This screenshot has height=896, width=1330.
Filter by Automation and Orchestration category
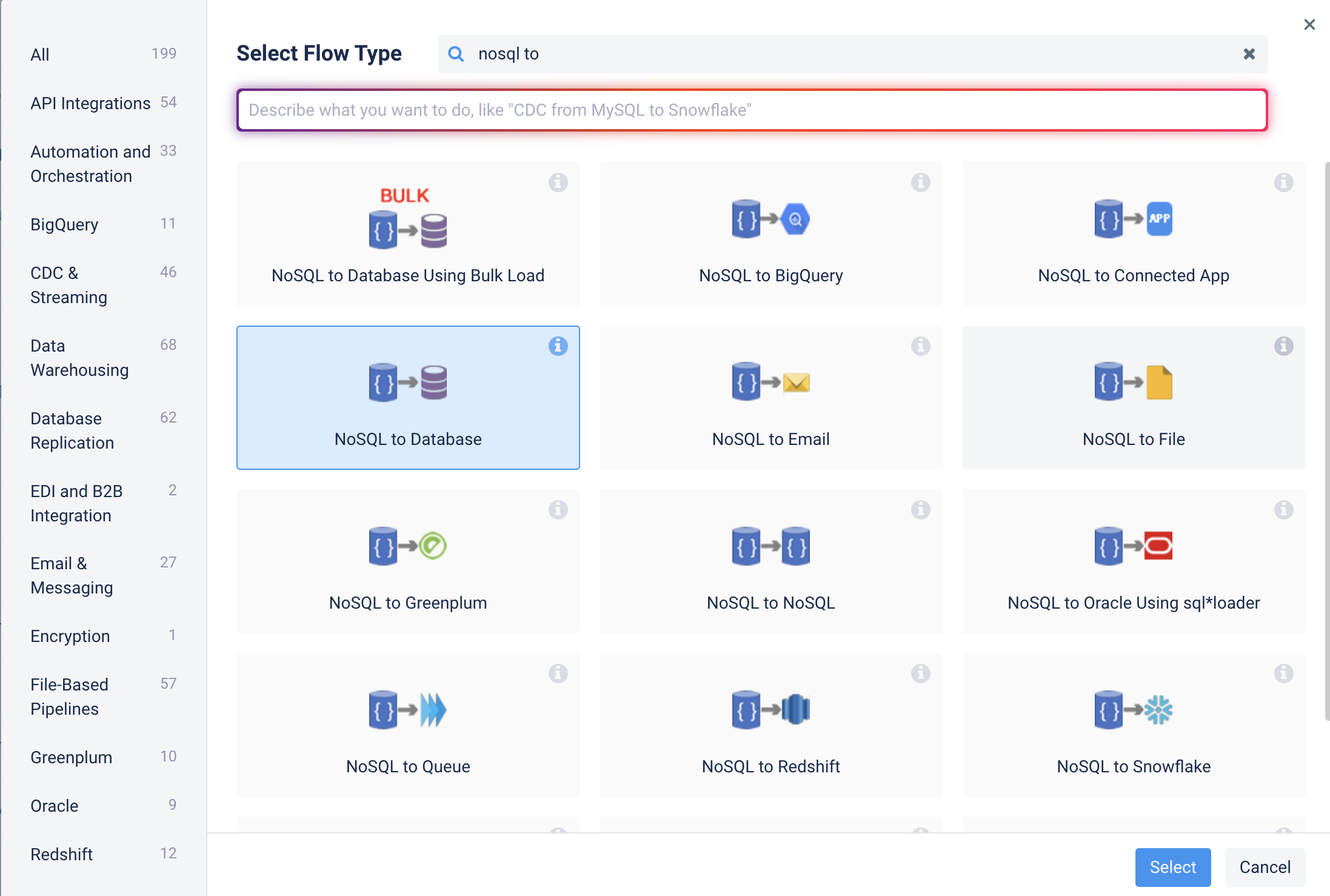click(x=103, y=164)
